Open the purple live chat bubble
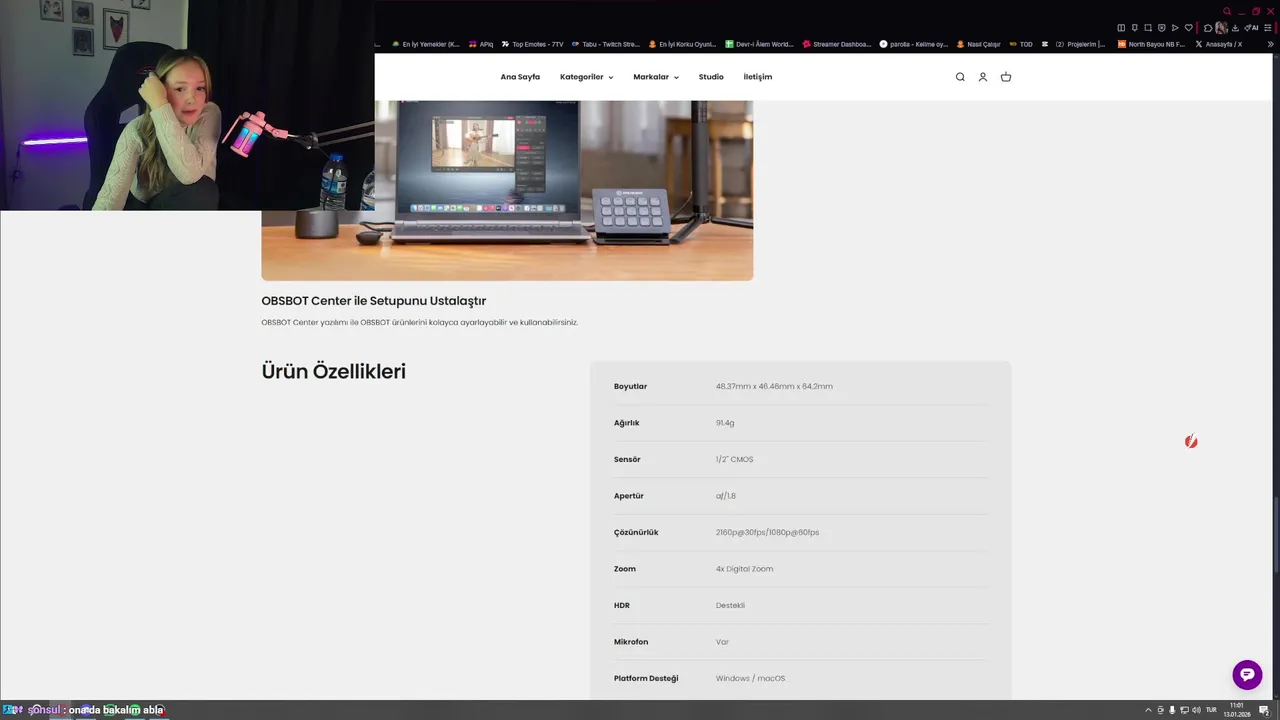The image size is (1280, 720). (1247, 675)
